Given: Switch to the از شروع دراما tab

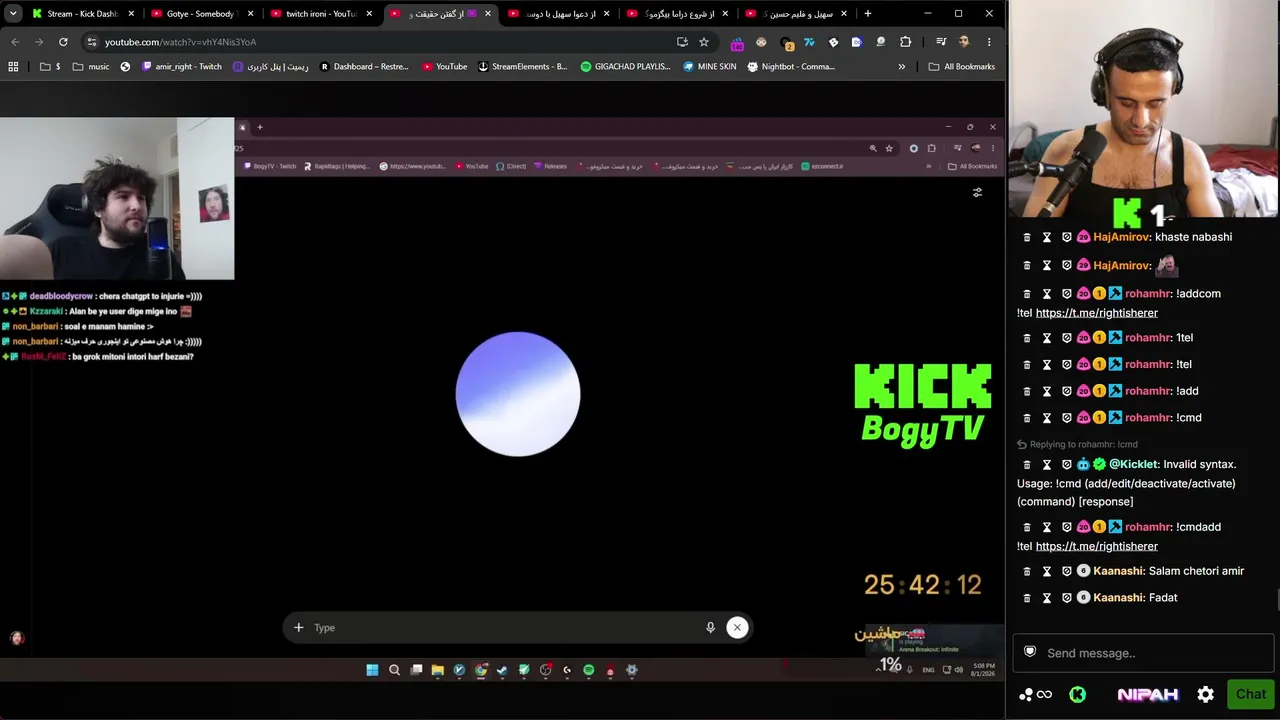Looking at the screenshot, I should (x=677, y=14).
